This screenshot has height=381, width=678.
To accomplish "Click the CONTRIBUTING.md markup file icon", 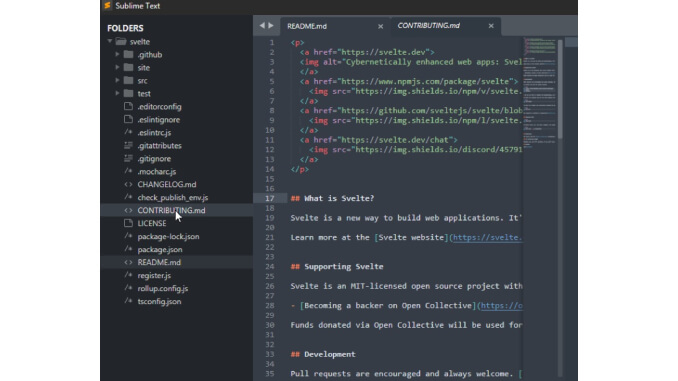I will tap(128, 210).
